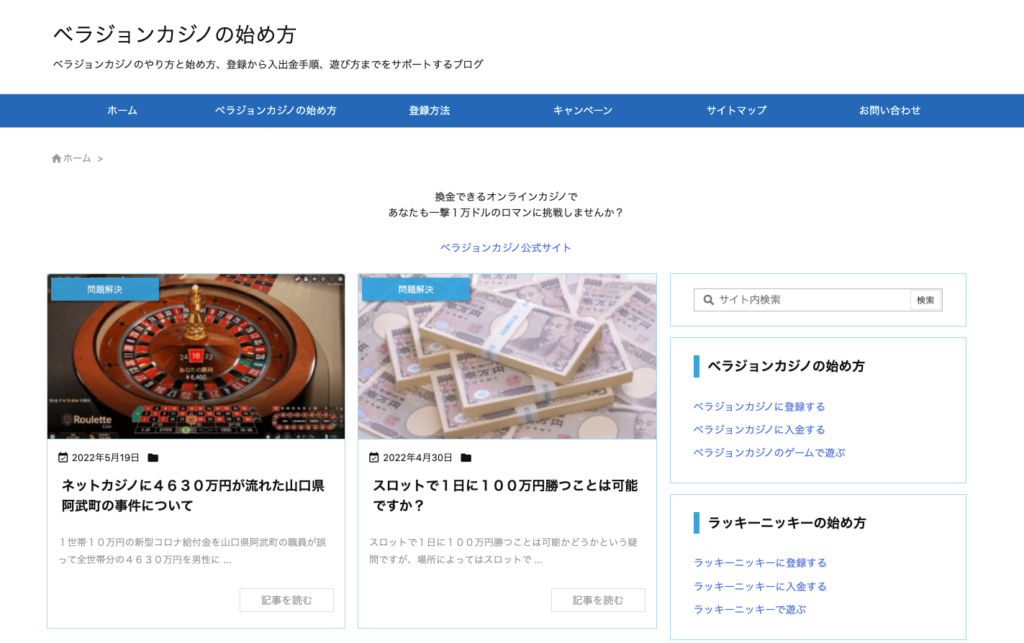Click 問題解決 tag on roulette thumbnail
Viewport: 1024px width, 643px height.
click(104, 289)
